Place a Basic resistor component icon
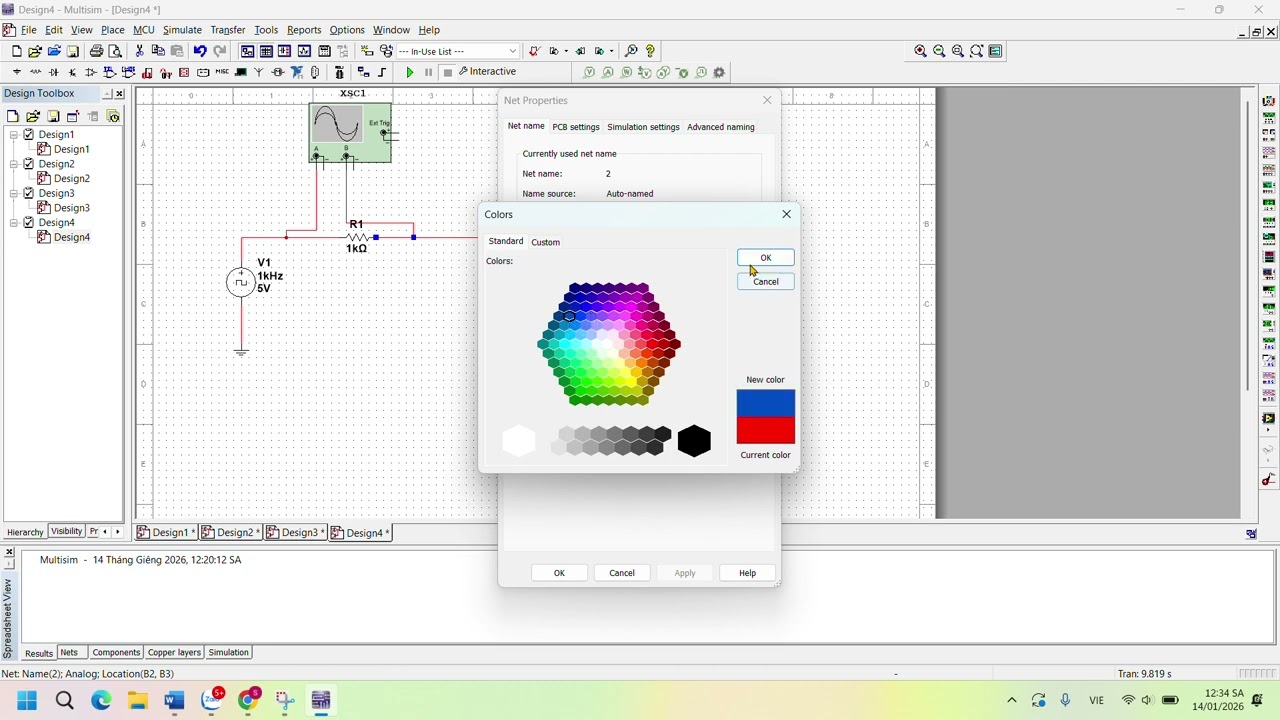The width and height of the screenshot is (1280, 720). (x=36, y=72)
